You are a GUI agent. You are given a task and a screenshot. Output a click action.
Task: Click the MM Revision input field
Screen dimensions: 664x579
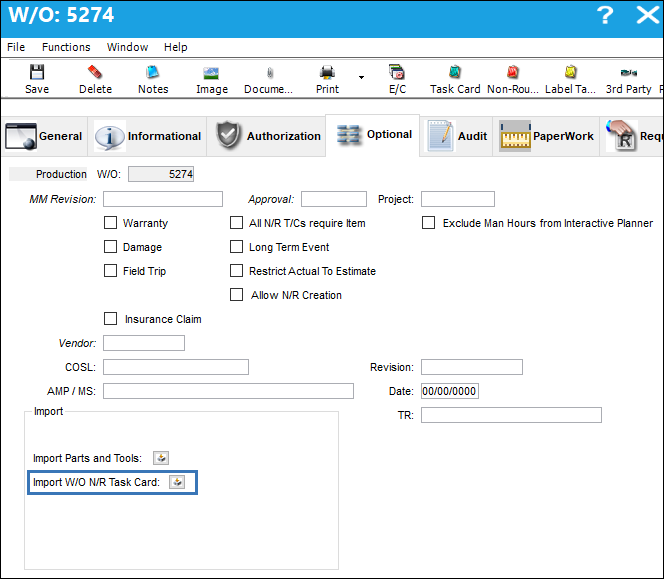pos(163,199)
